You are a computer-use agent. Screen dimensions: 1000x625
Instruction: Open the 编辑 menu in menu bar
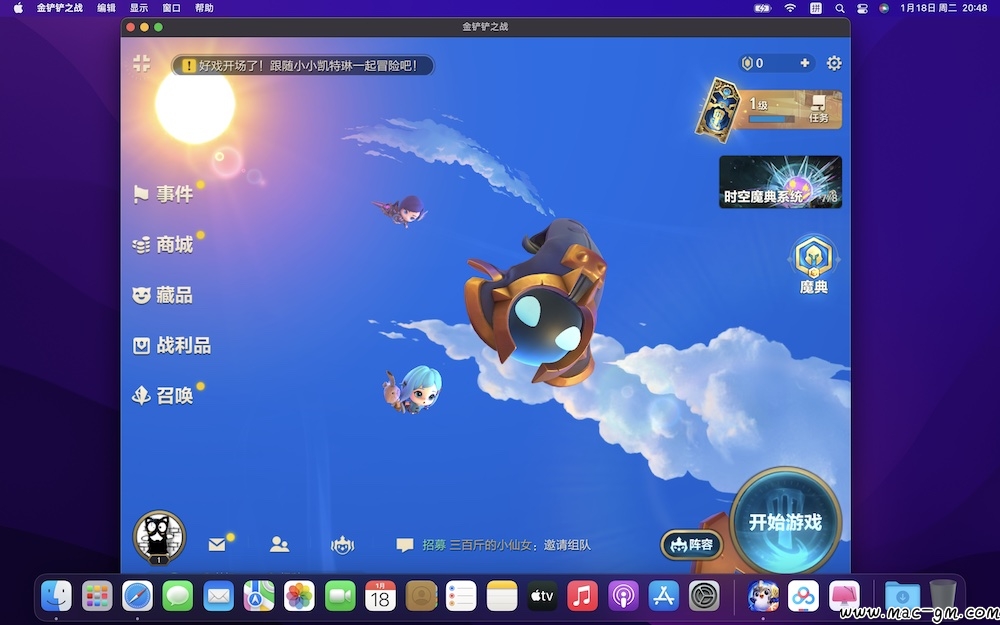tap(107, 8)
